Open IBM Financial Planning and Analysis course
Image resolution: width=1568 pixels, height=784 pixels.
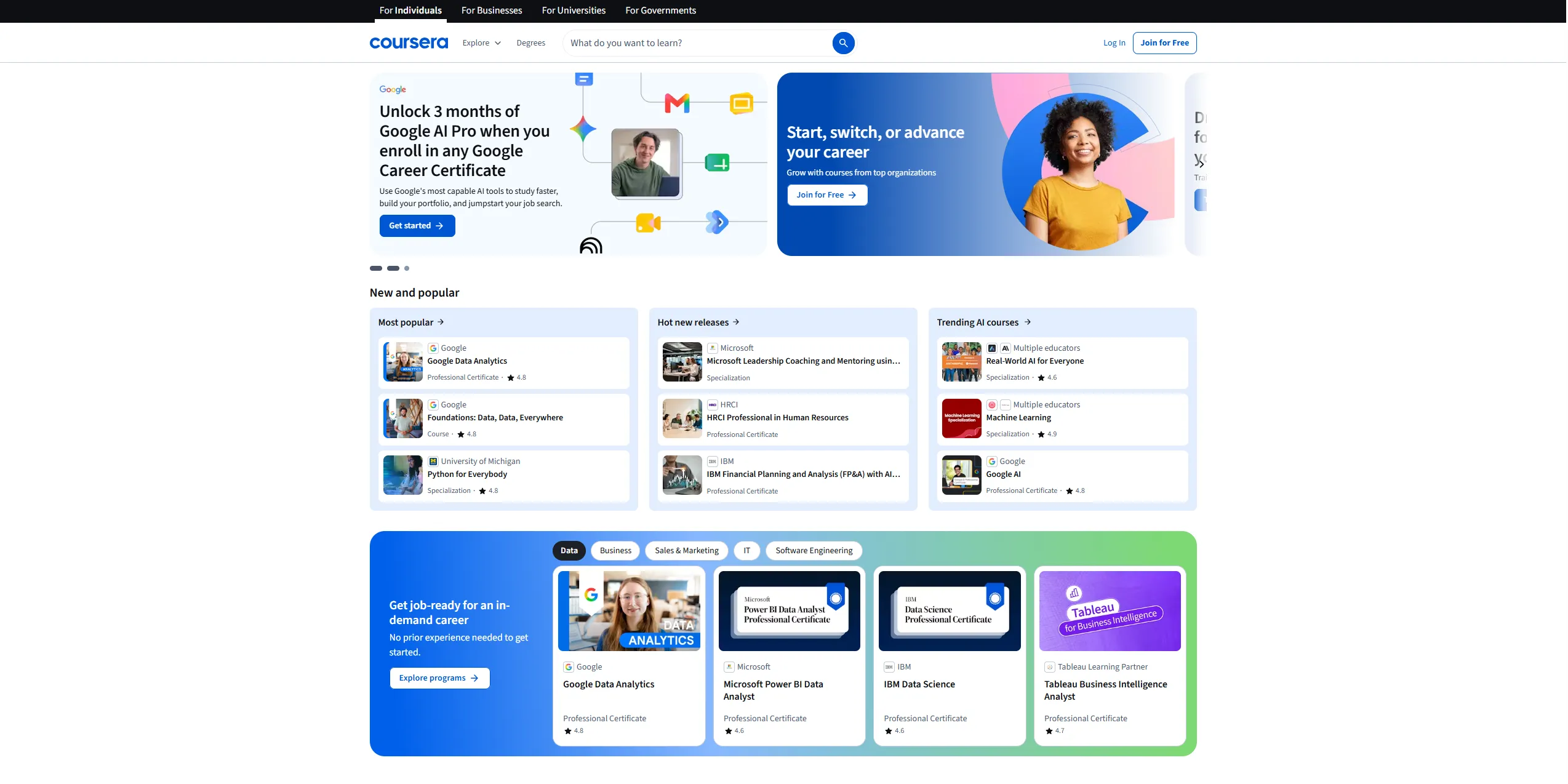(x=783, y=476)
